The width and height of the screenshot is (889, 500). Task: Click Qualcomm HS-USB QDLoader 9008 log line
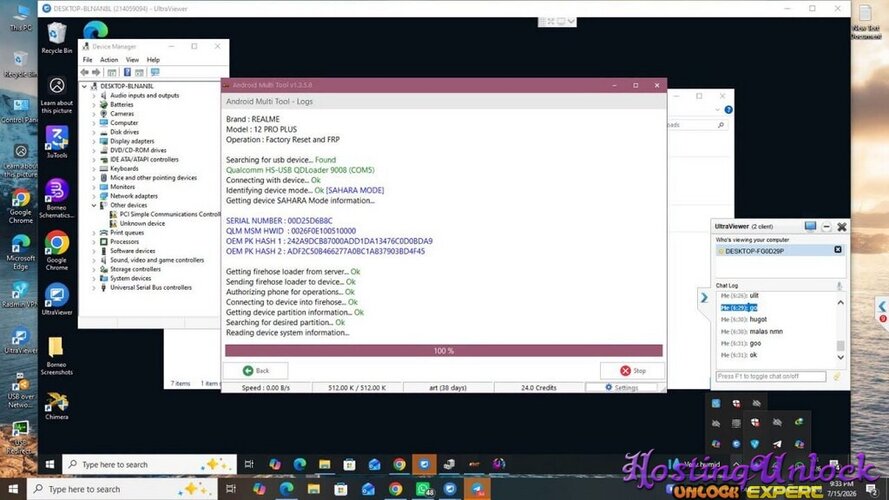(x=300, y=170)
